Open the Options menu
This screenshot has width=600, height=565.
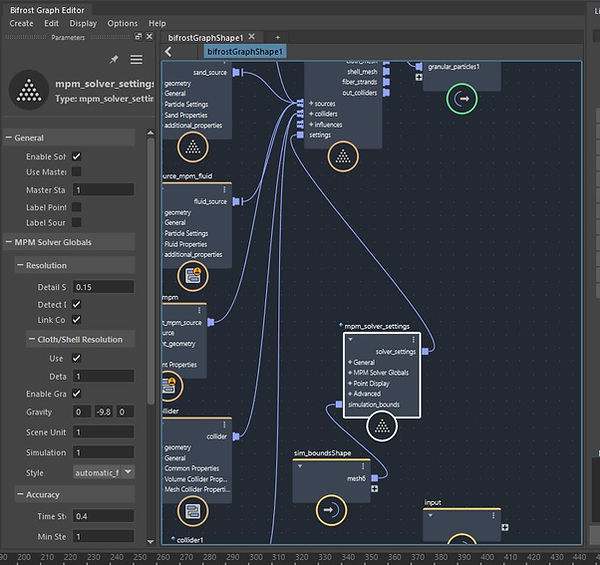(x=122, y=23)
